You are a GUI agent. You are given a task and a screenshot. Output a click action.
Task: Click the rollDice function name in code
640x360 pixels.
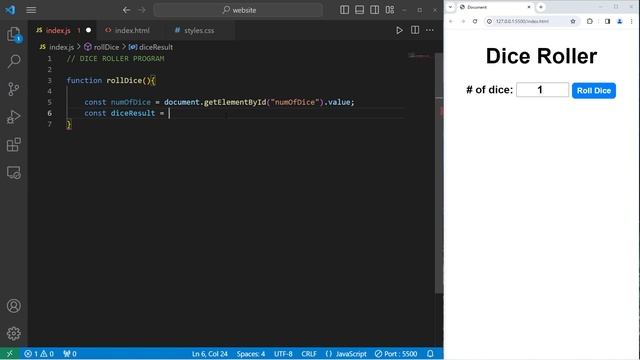click(124, 80)
